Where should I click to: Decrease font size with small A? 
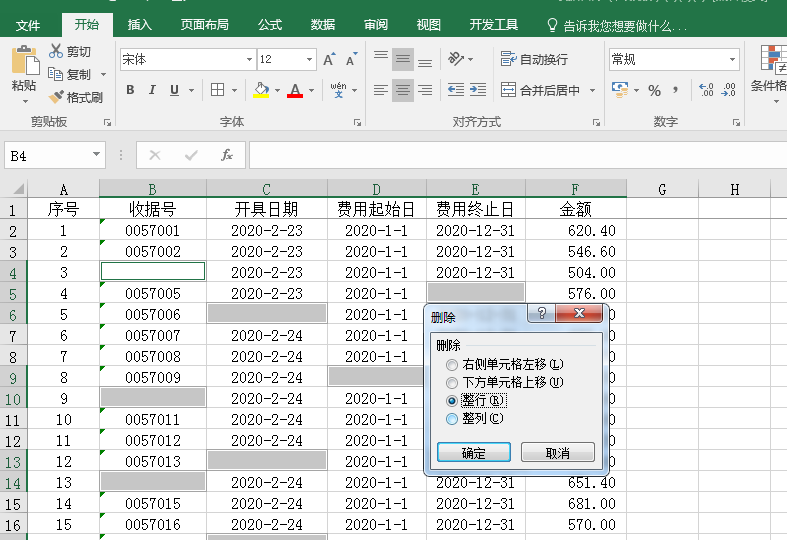[x=352, y=59]
